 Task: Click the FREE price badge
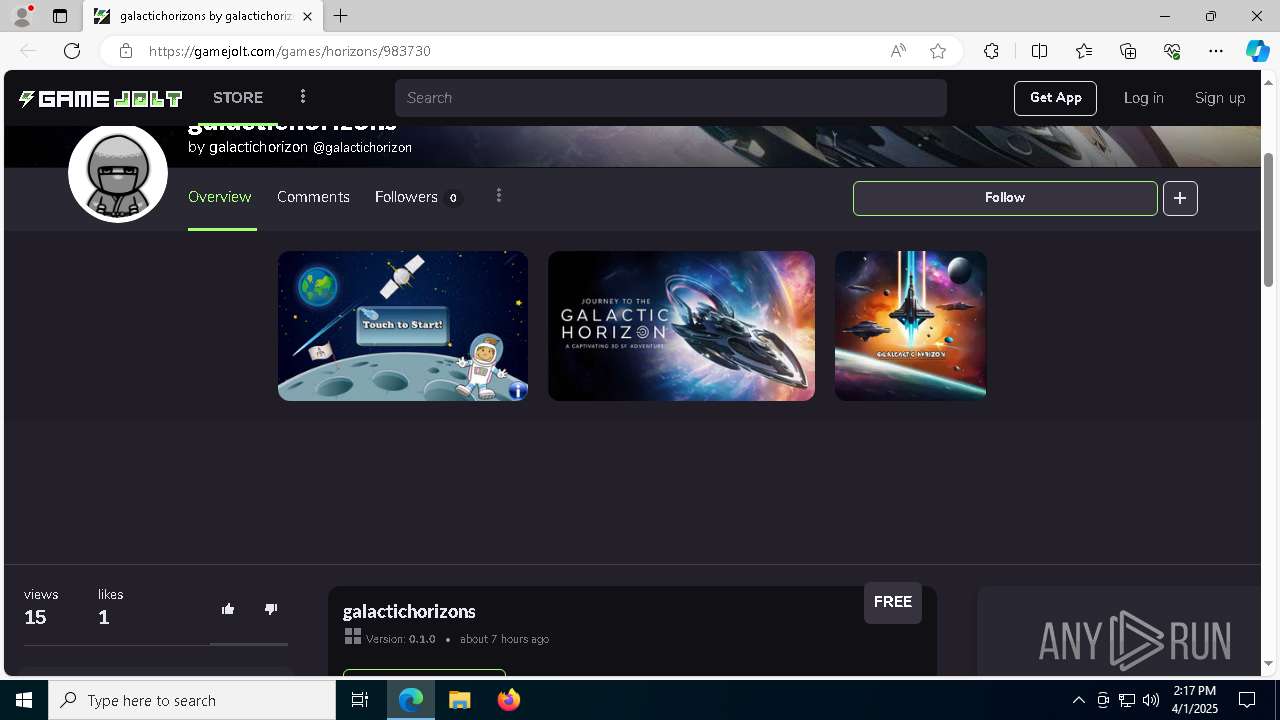(x=893, y=602)
